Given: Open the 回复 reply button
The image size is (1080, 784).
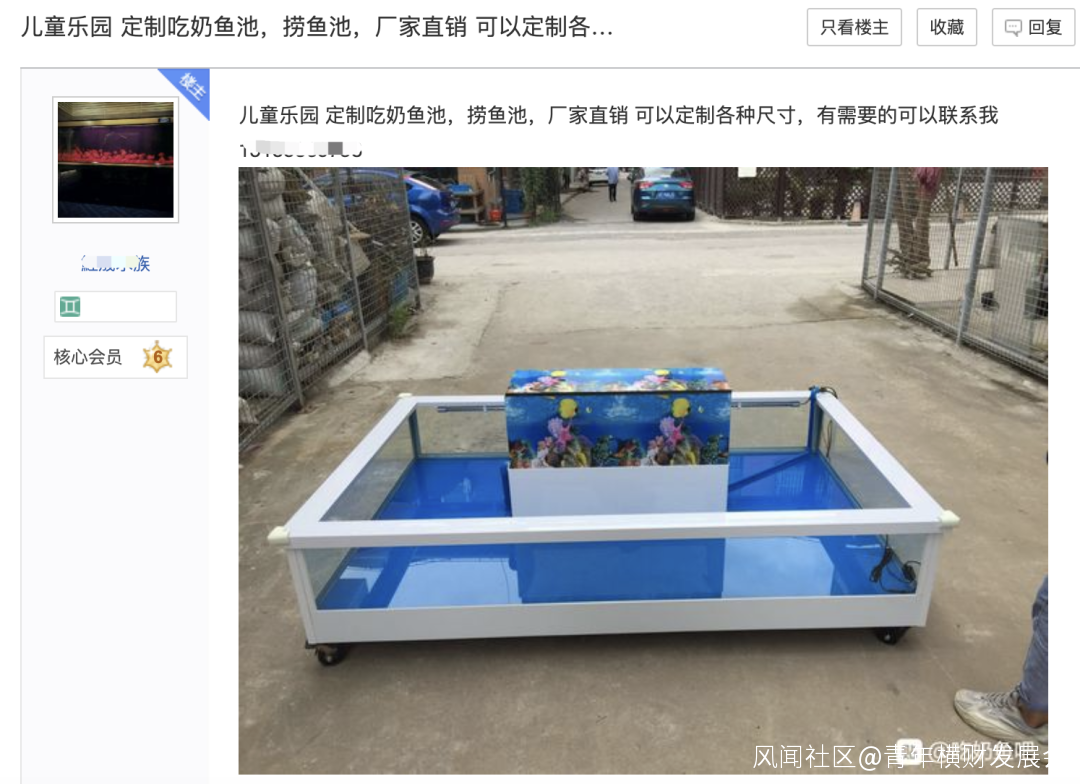Looking at the screenshot, I should click(x=1033, y=28).
